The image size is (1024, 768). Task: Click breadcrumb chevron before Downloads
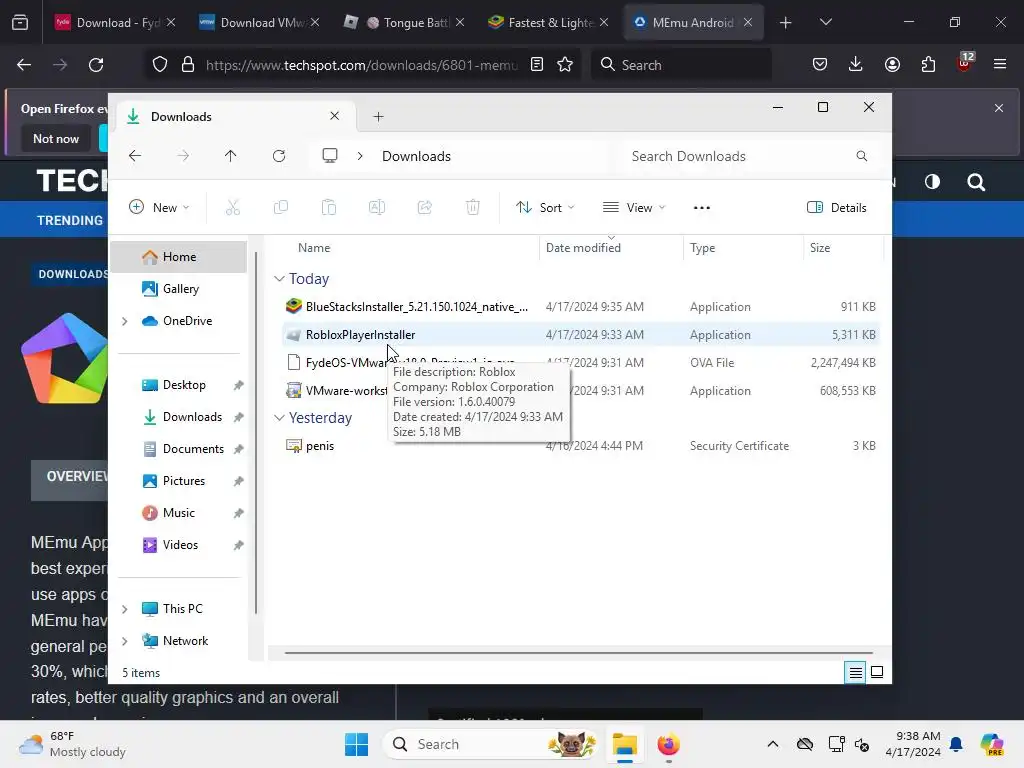point(360,156)
